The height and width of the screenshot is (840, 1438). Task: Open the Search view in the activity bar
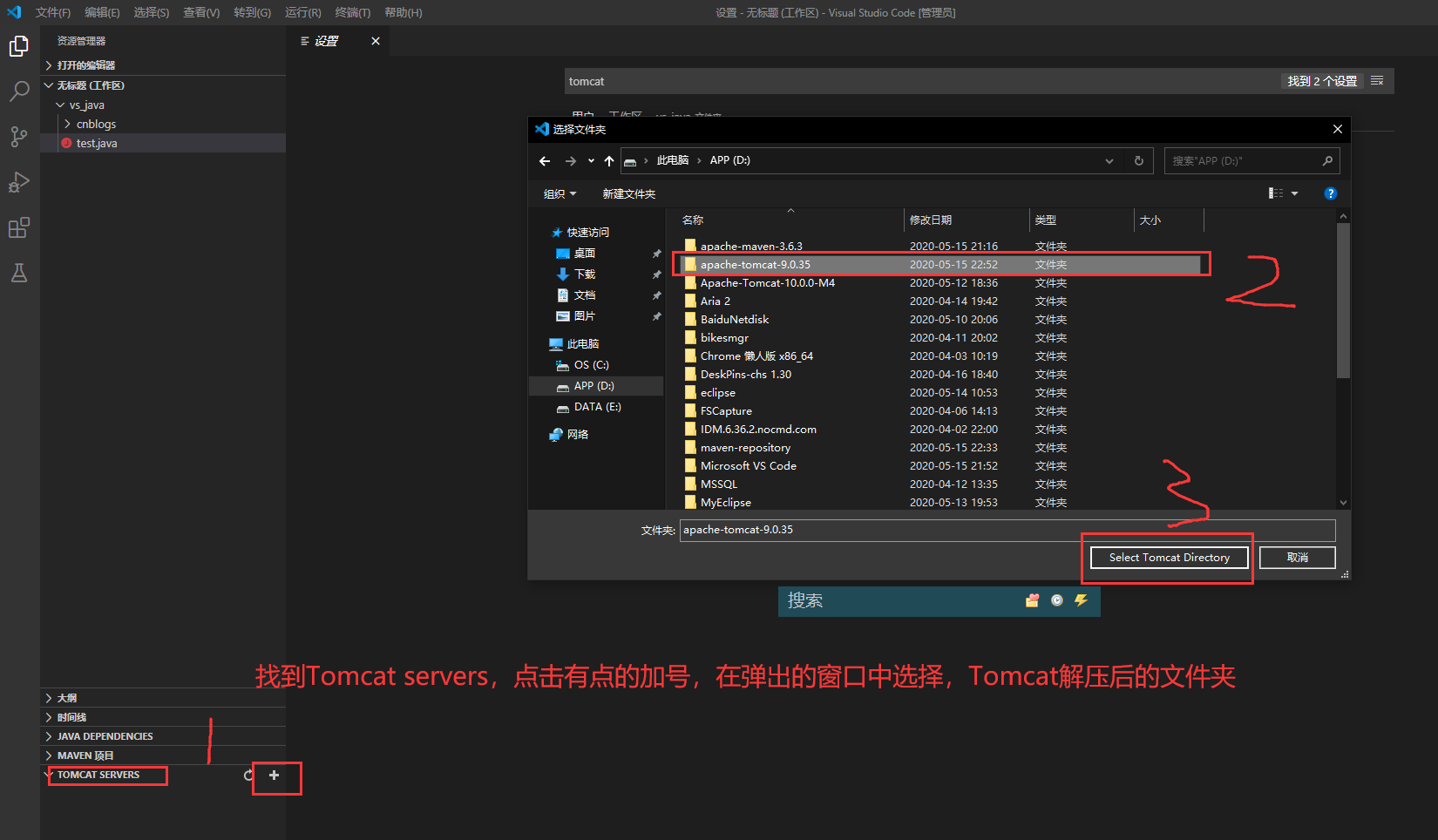[x=19, y=91]
